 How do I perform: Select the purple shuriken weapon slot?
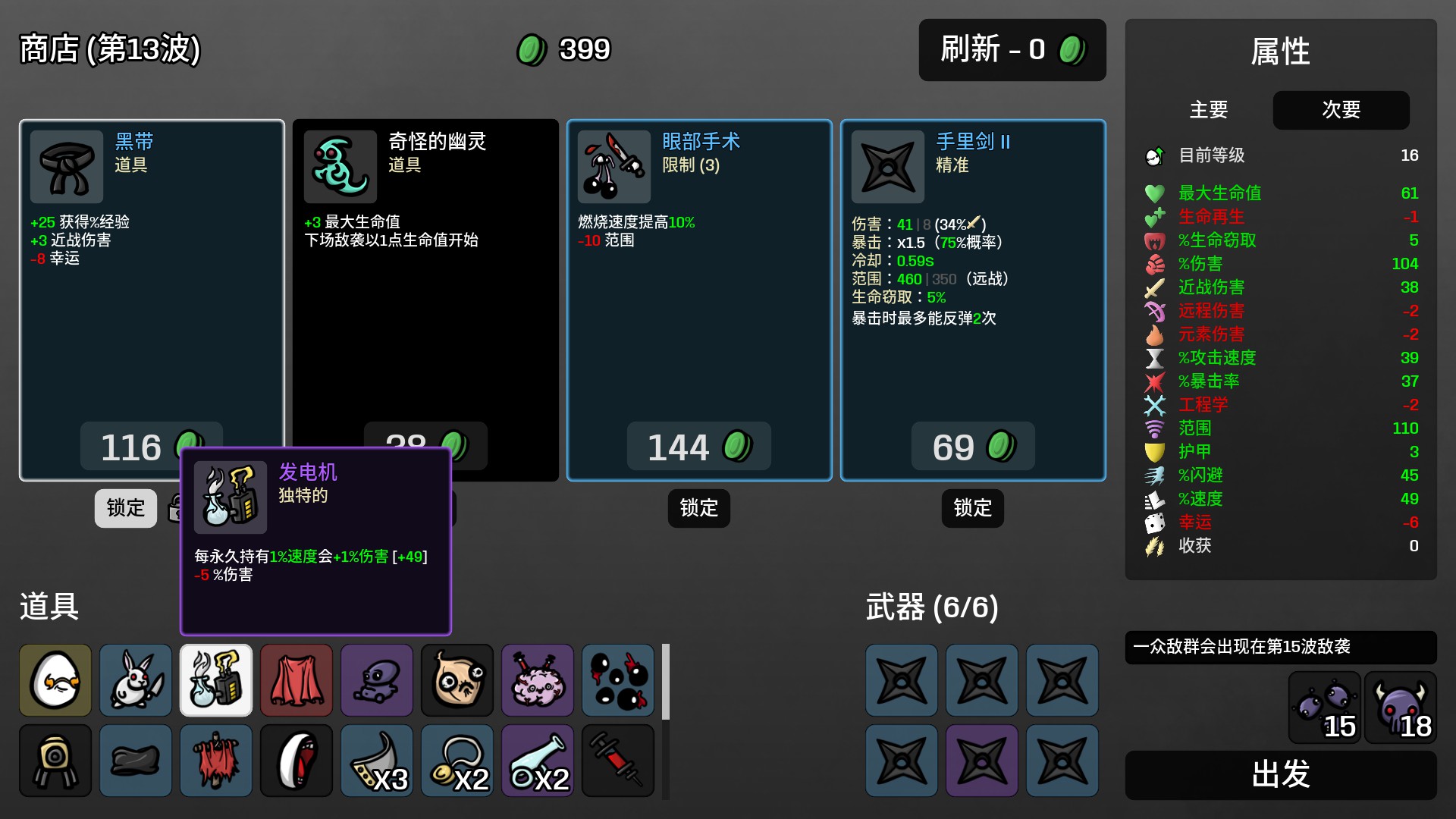pos(982,761)
